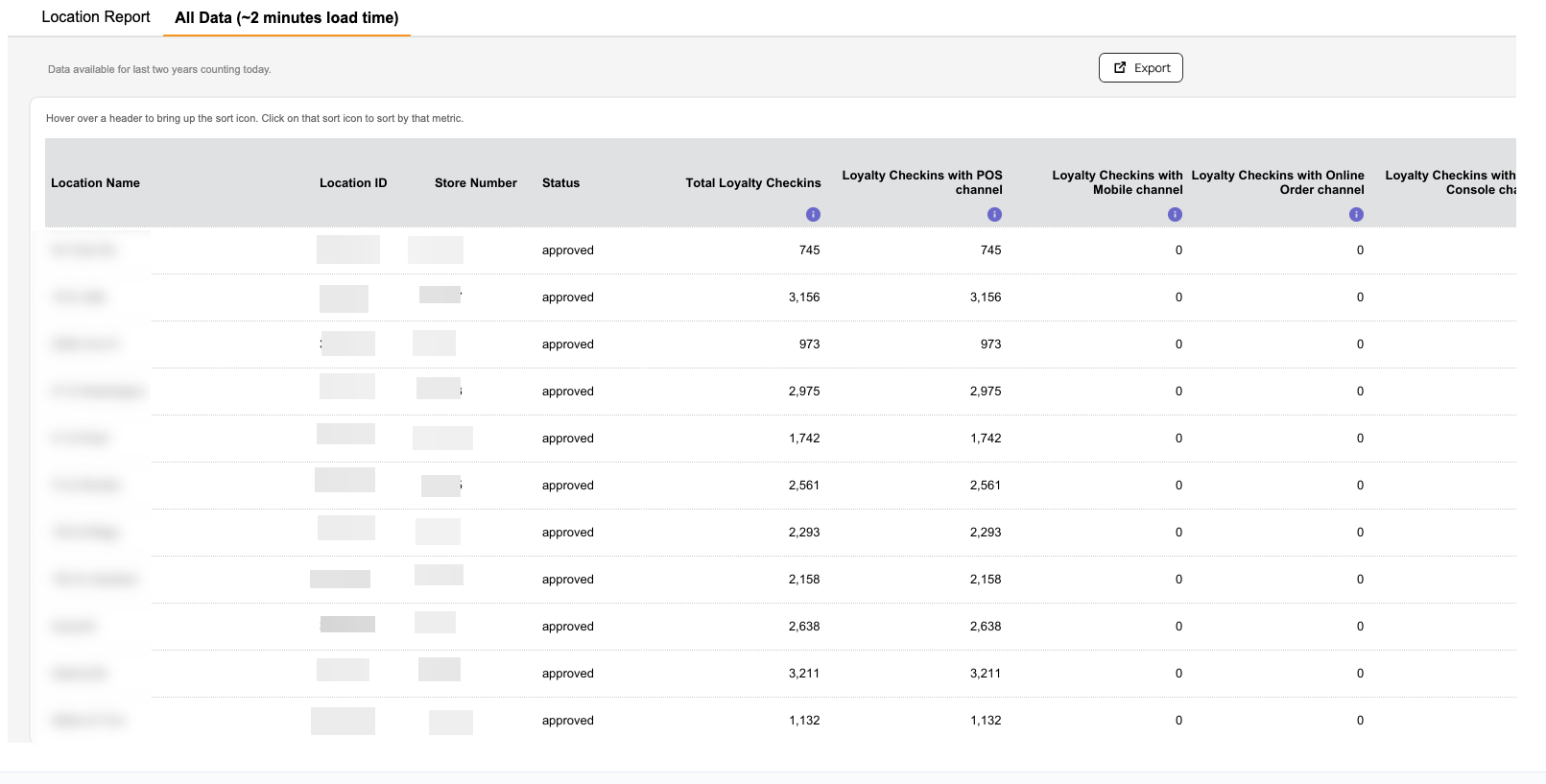Switch to the Location Report tab
The width and height of the screenshot is (1546, 784).
[x=96, y=17]
